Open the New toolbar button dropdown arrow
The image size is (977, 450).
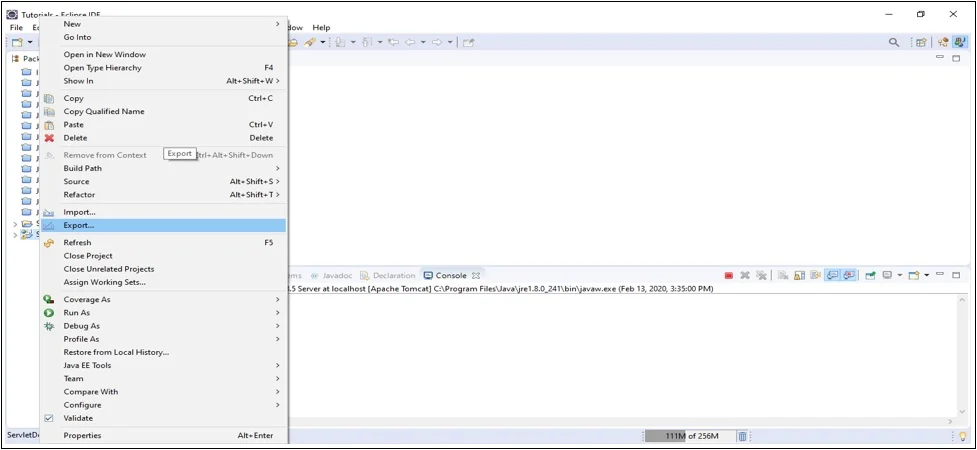[30, 42]
